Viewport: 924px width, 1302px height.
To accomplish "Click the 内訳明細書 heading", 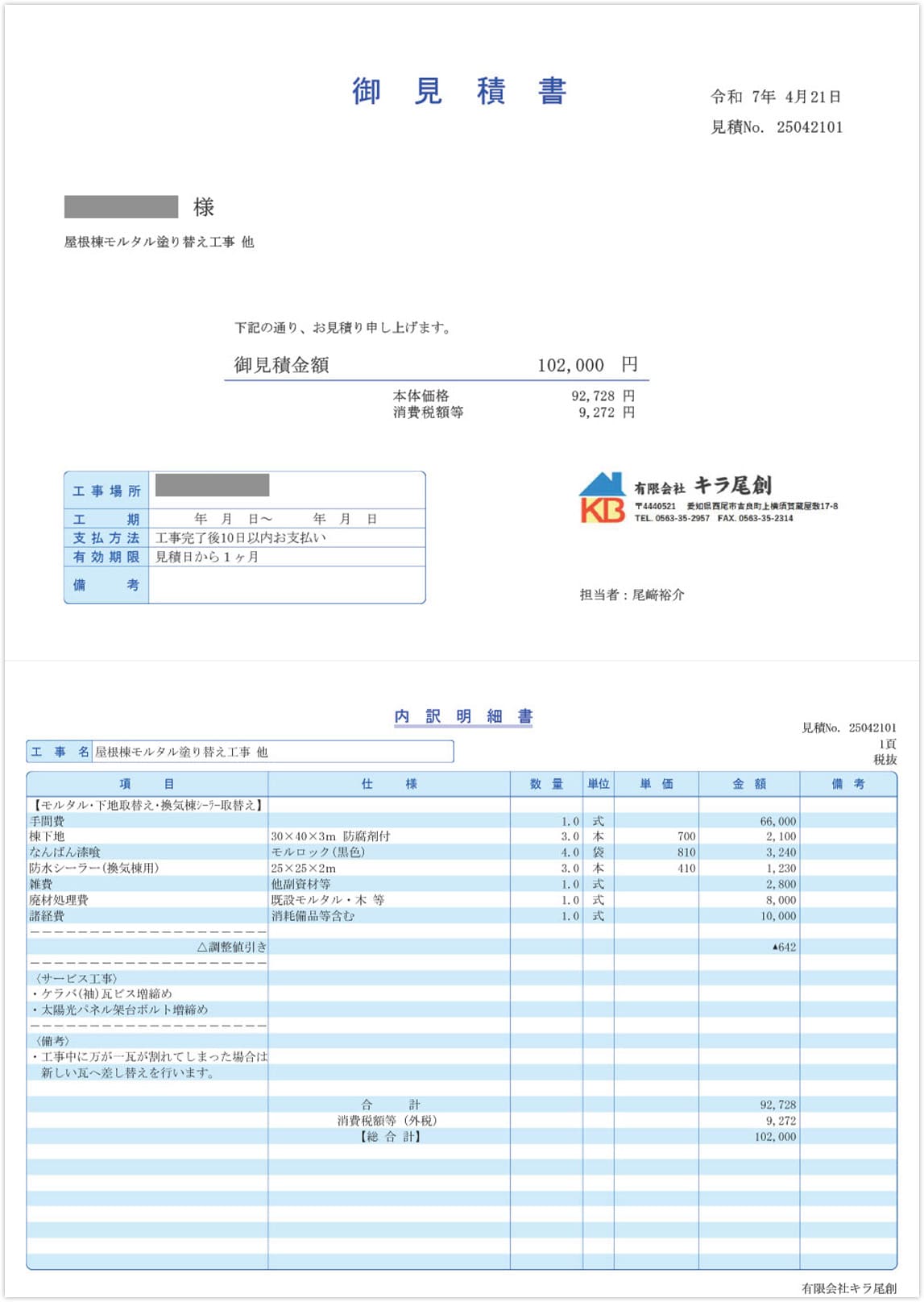I will pos(463,716).
